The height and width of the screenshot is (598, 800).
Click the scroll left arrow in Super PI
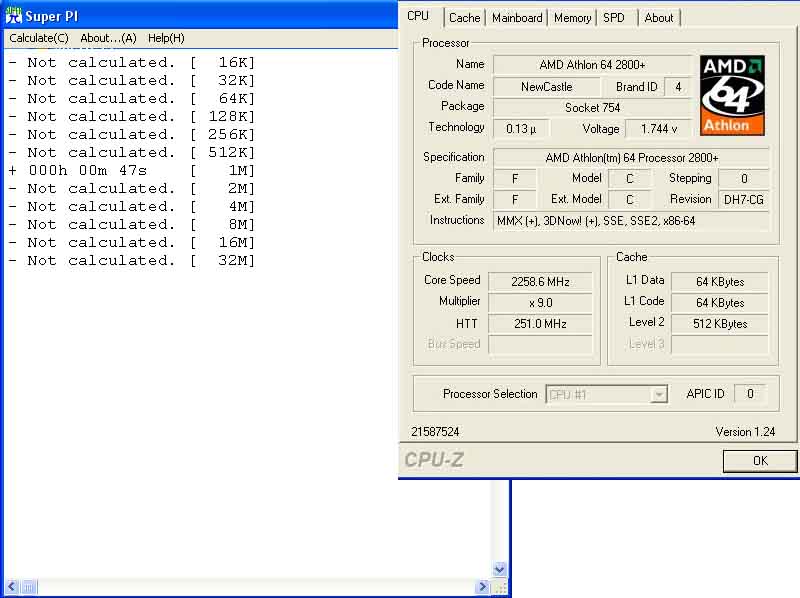pos(11,587)
